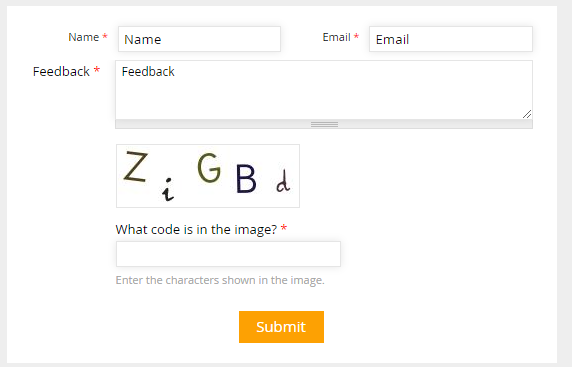Click the letter Z in the captcha
Screen dimensions: 572x367
point(136,167)
